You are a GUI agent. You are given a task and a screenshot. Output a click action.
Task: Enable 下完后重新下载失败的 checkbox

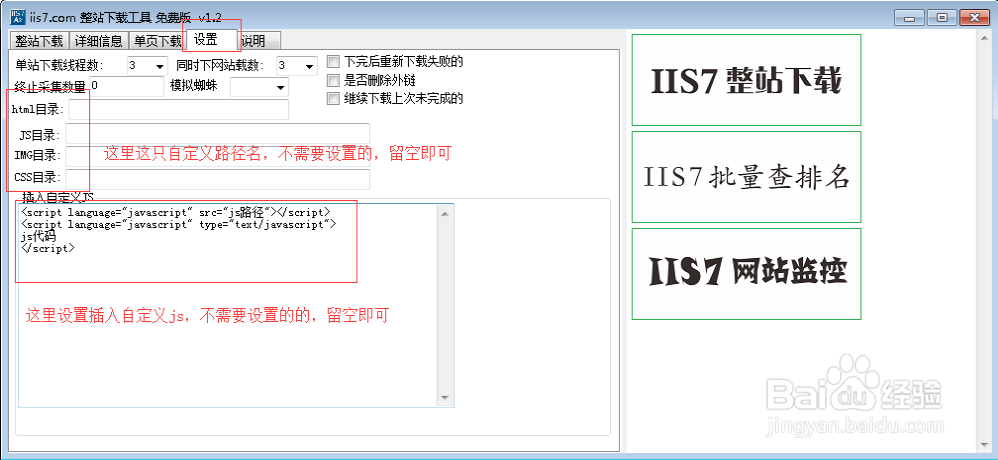pyautogui.click(x=334, y=62)
